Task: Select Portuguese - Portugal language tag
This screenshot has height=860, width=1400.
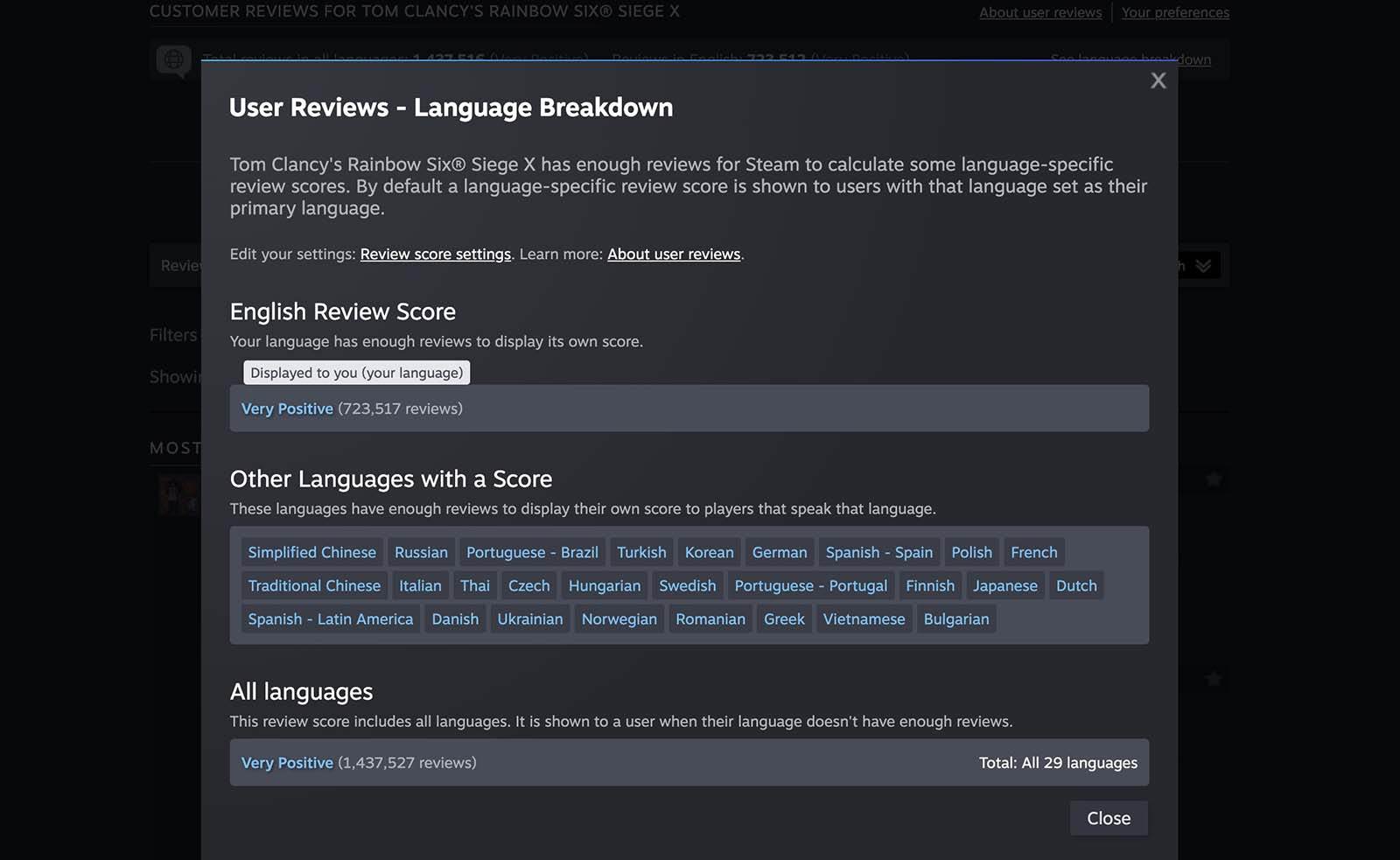Action: (810, 585)
